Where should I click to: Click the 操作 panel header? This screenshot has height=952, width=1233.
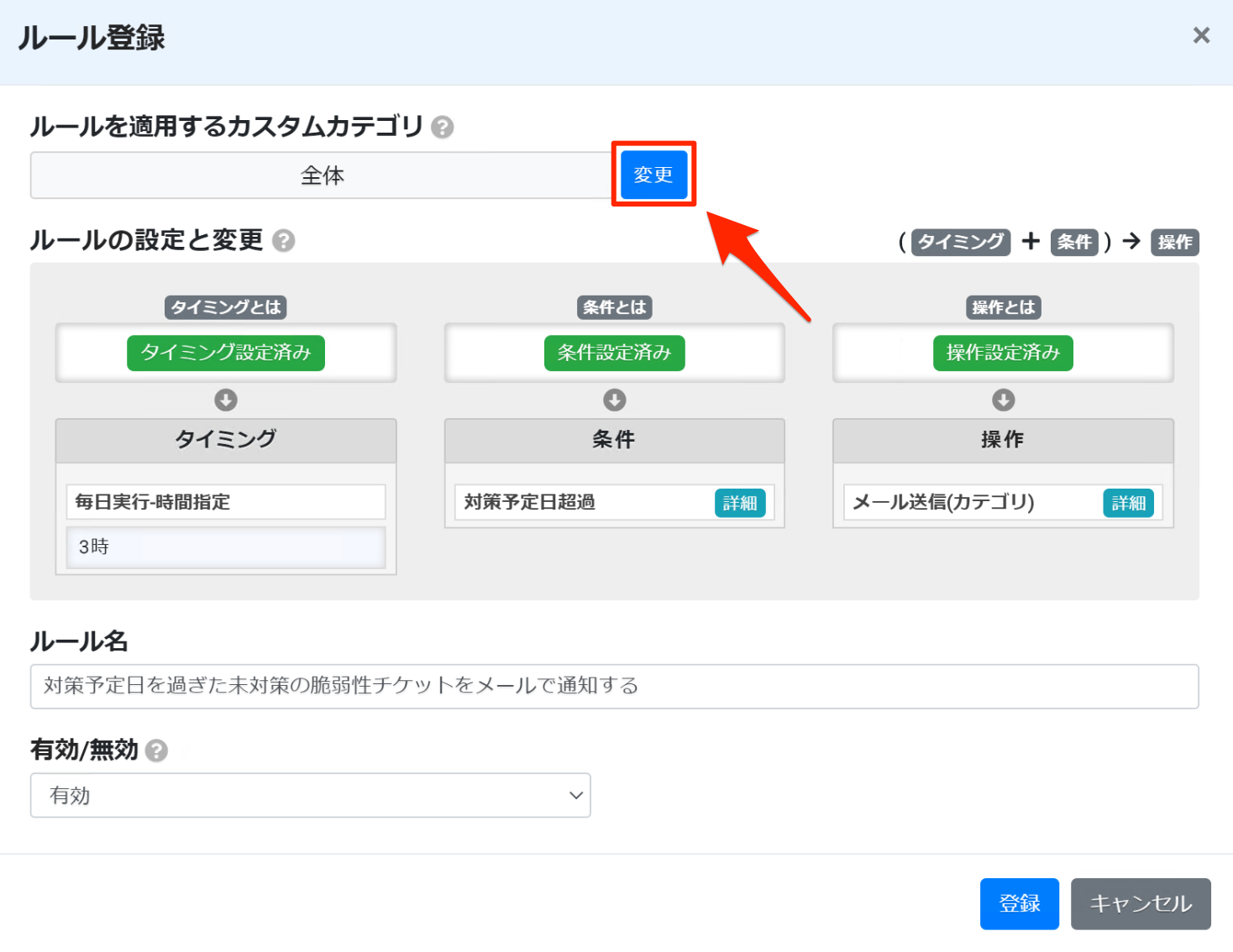[x=1003, y=440]
